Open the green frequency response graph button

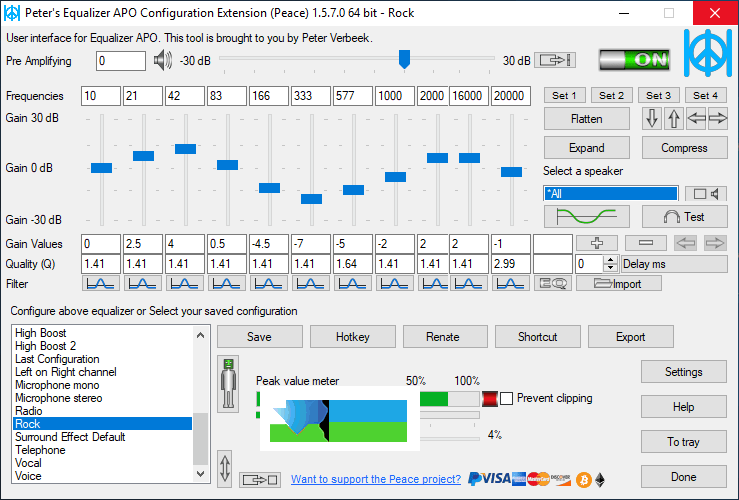[x=586, y=217]
